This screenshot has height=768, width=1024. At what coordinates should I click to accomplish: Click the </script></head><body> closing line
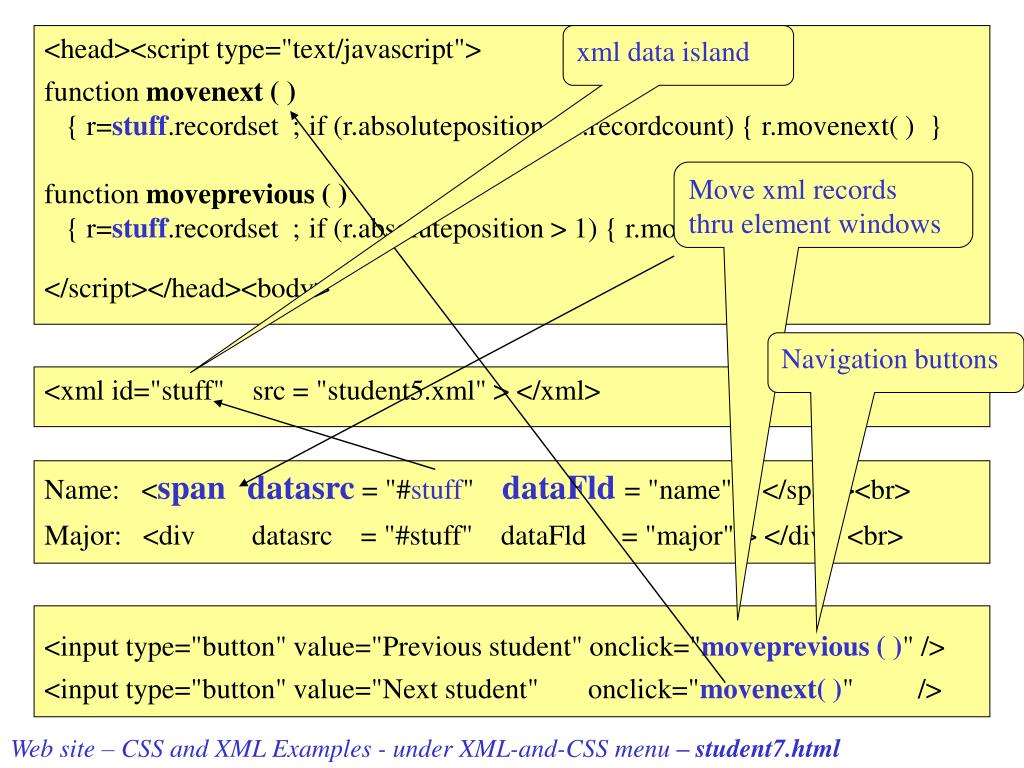tap(186, 289)
